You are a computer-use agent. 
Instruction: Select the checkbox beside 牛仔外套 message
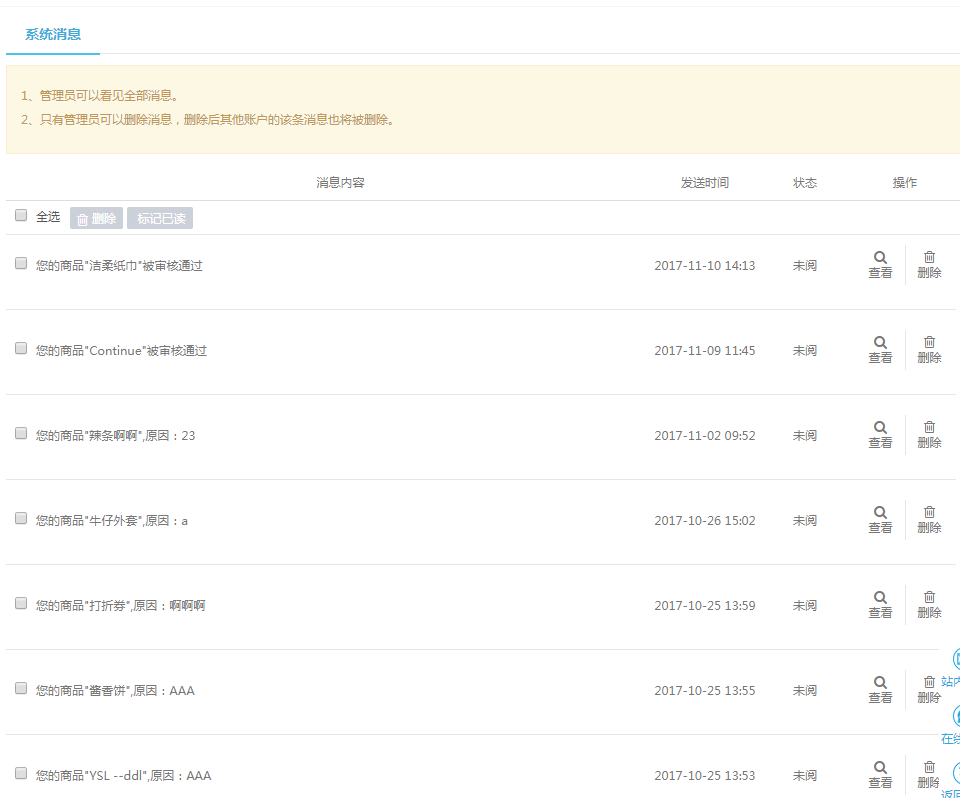coord(21,518)
